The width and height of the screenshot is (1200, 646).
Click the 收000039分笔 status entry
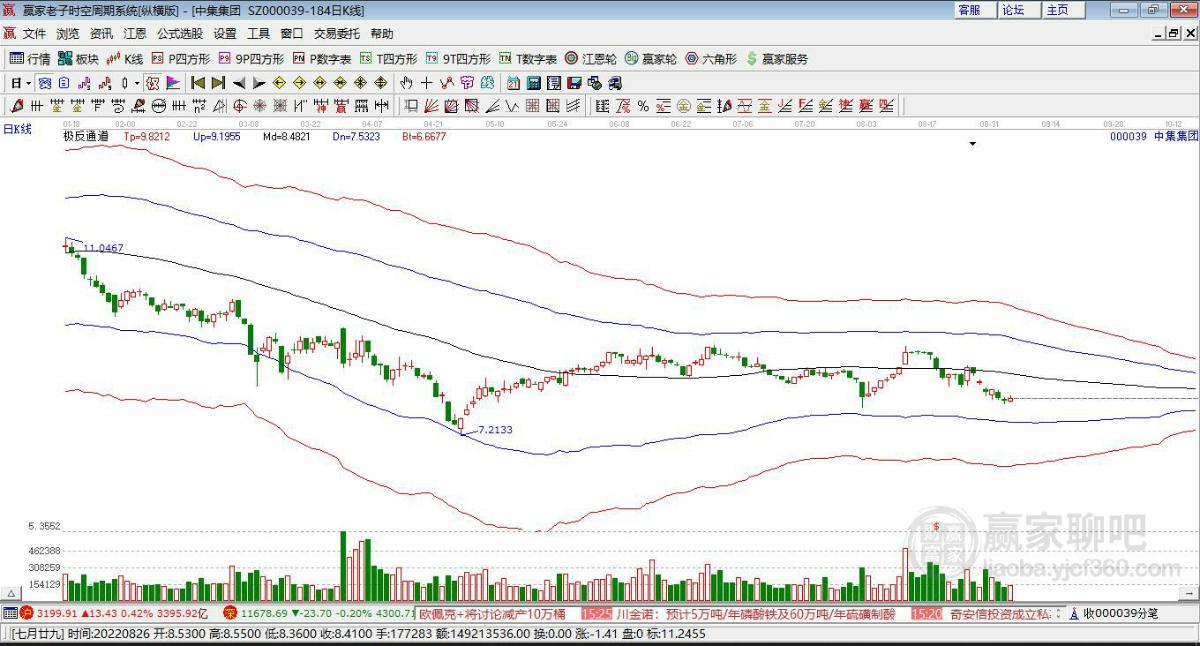click(1120, 613)
